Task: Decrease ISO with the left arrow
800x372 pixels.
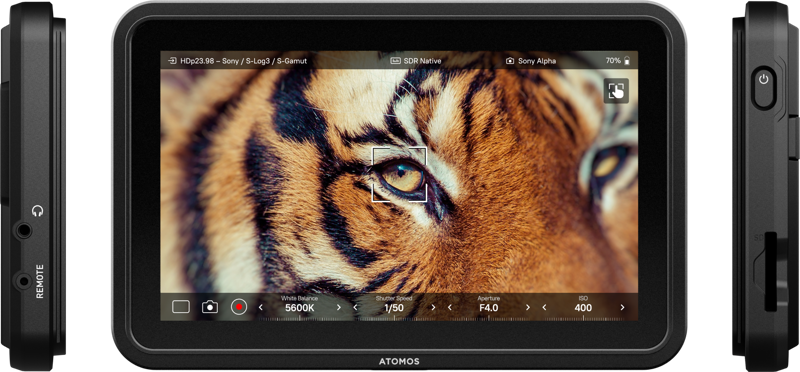Action: (x=544, y=307)
